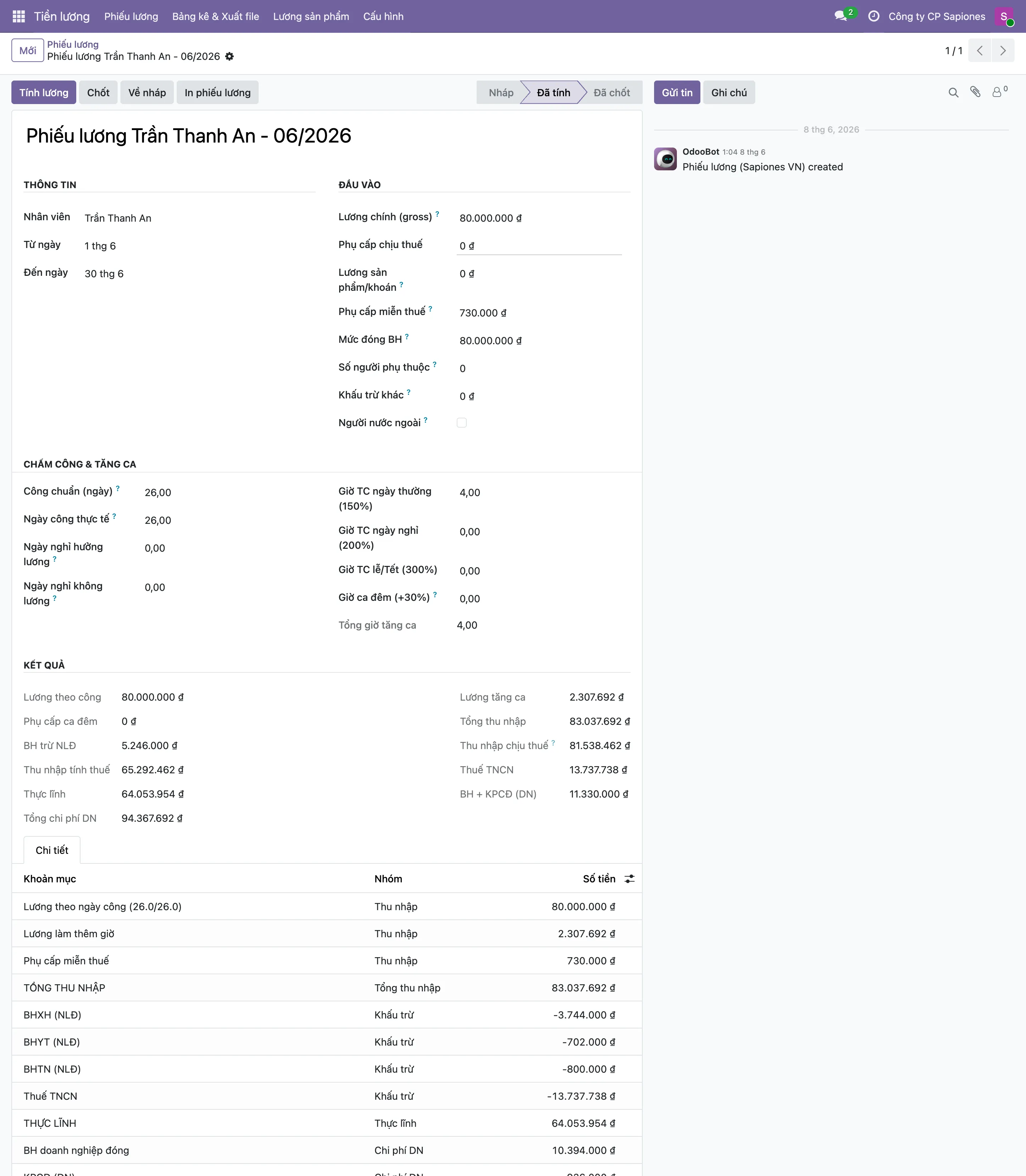Open the Bảng kê & Xuất file menu

pos(215,16)
